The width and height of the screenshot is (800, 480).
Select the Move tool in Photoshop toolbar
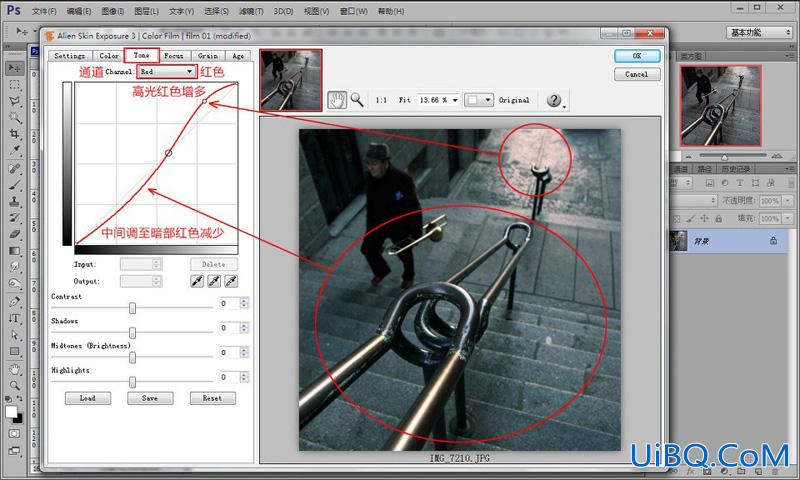point(14,68)
